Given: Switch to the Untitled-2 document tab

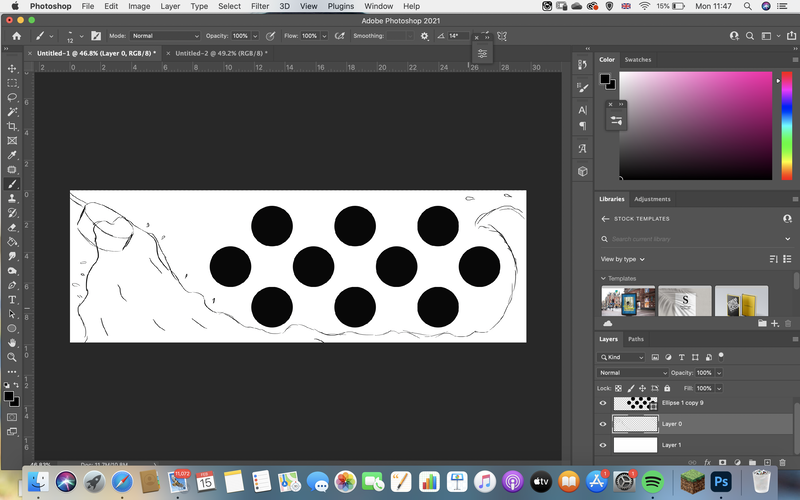Looking at the screenshot, I should pyautogui.click(x=221, y=53).
